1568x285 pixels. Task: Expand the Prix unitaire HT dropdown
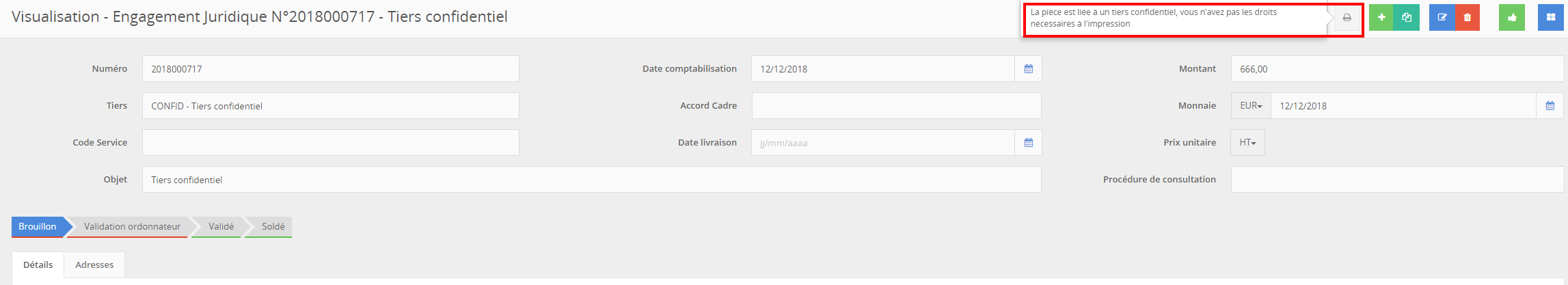click(1247, 143)
